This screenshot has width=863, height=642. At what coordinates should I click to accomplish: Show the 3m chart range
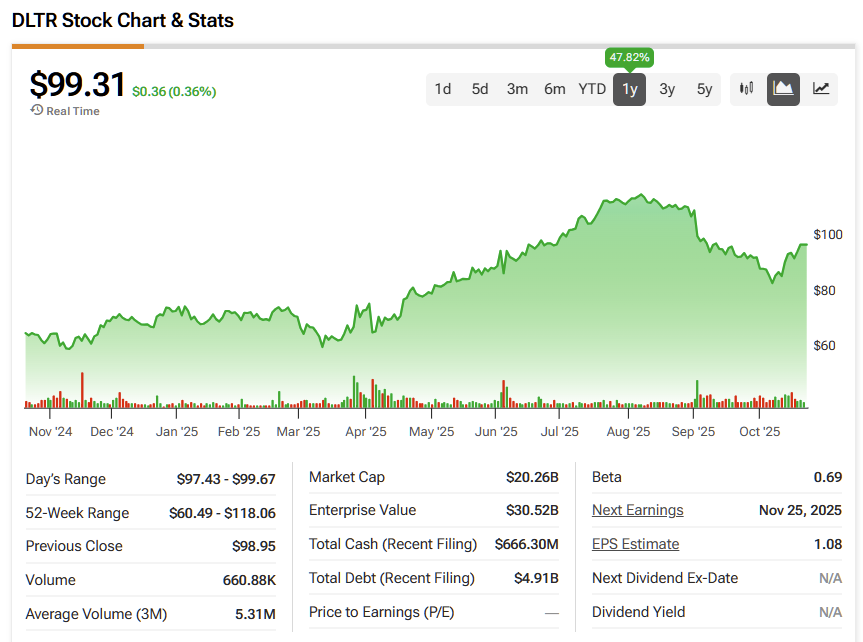tap(517, 89)
